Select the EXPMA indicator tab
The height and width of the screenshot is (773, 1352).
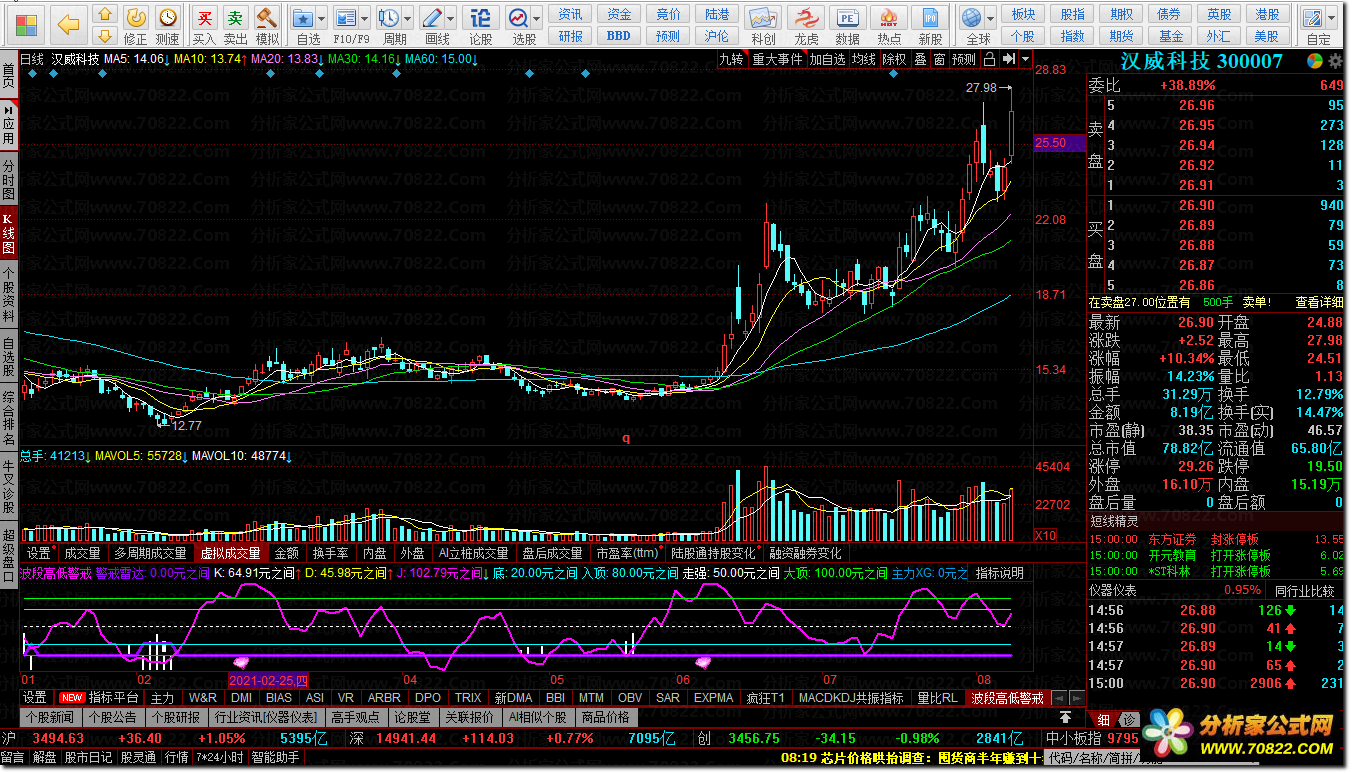pyautogui.click(x=713, y=697)
